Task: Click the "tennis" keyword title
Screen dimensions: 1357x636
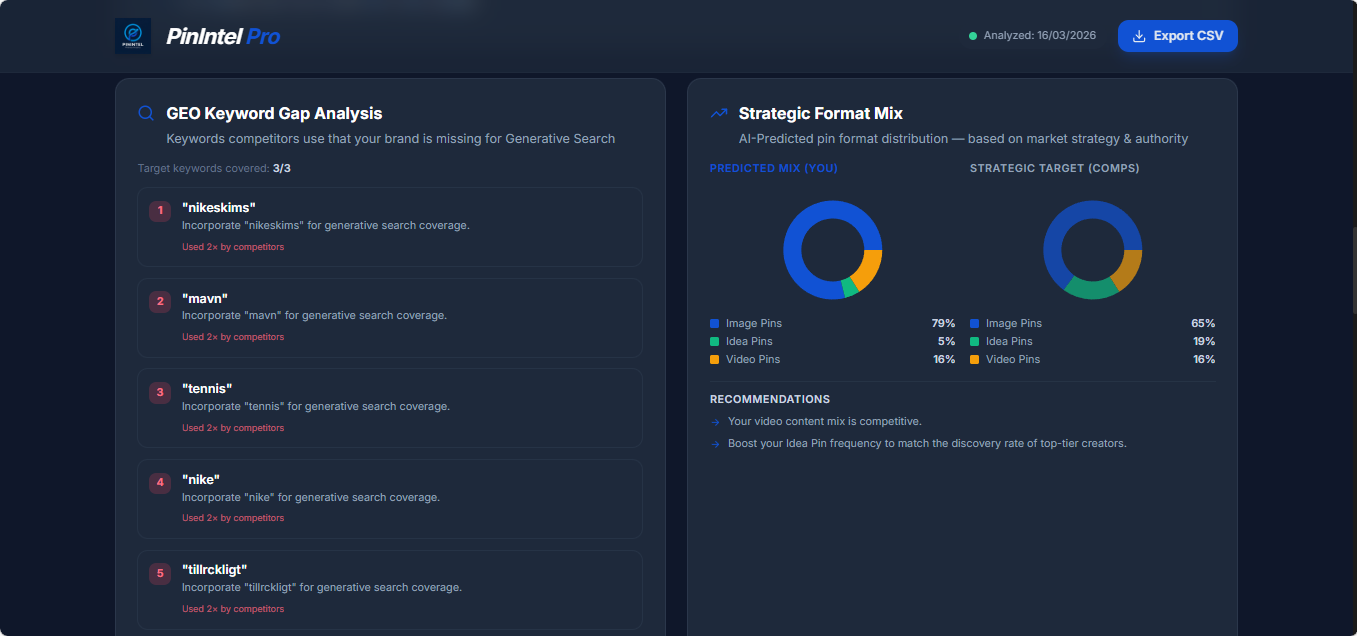Action: (207, 388)
